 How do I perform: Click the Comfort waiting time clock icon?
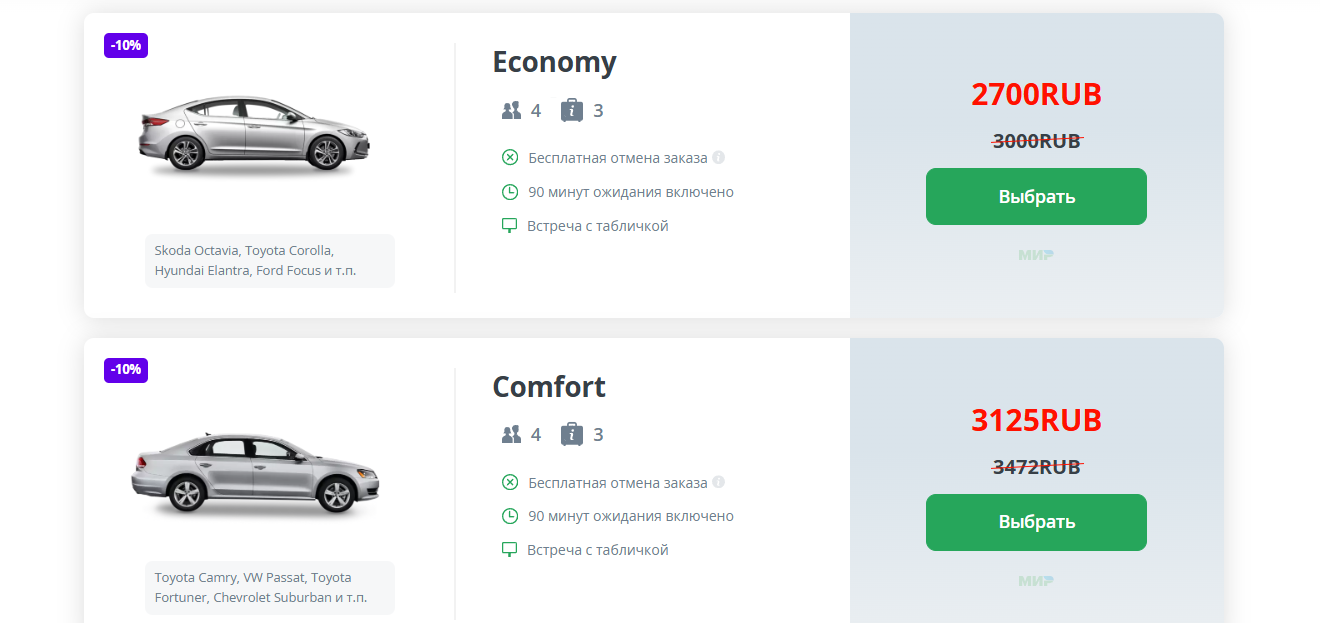(510, 516)
